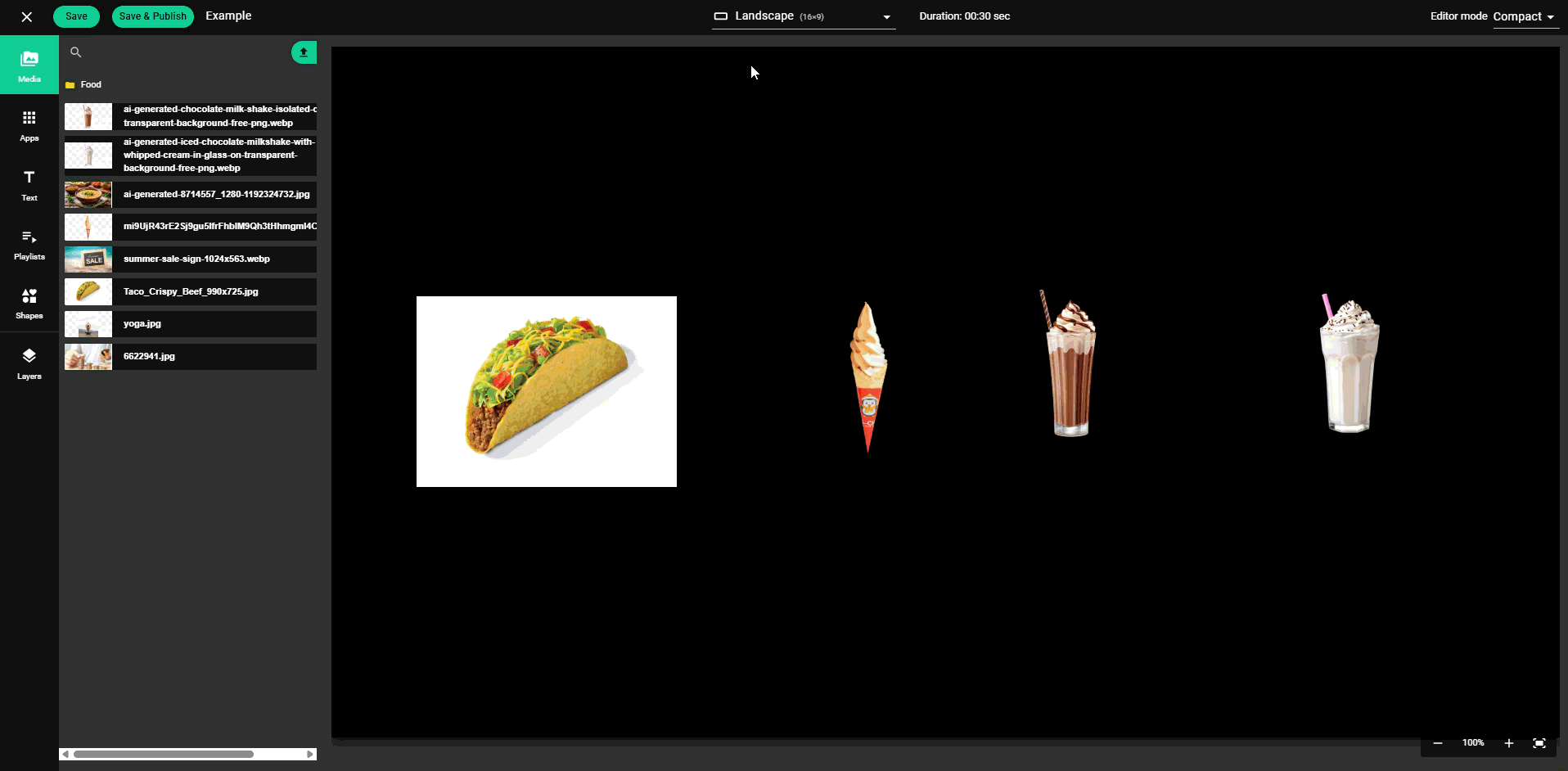Select yoga.jpg in media list
Image resolution: width=1568 pixels, height=771 pixels.
pyautogui.click(x=191, y=324)
